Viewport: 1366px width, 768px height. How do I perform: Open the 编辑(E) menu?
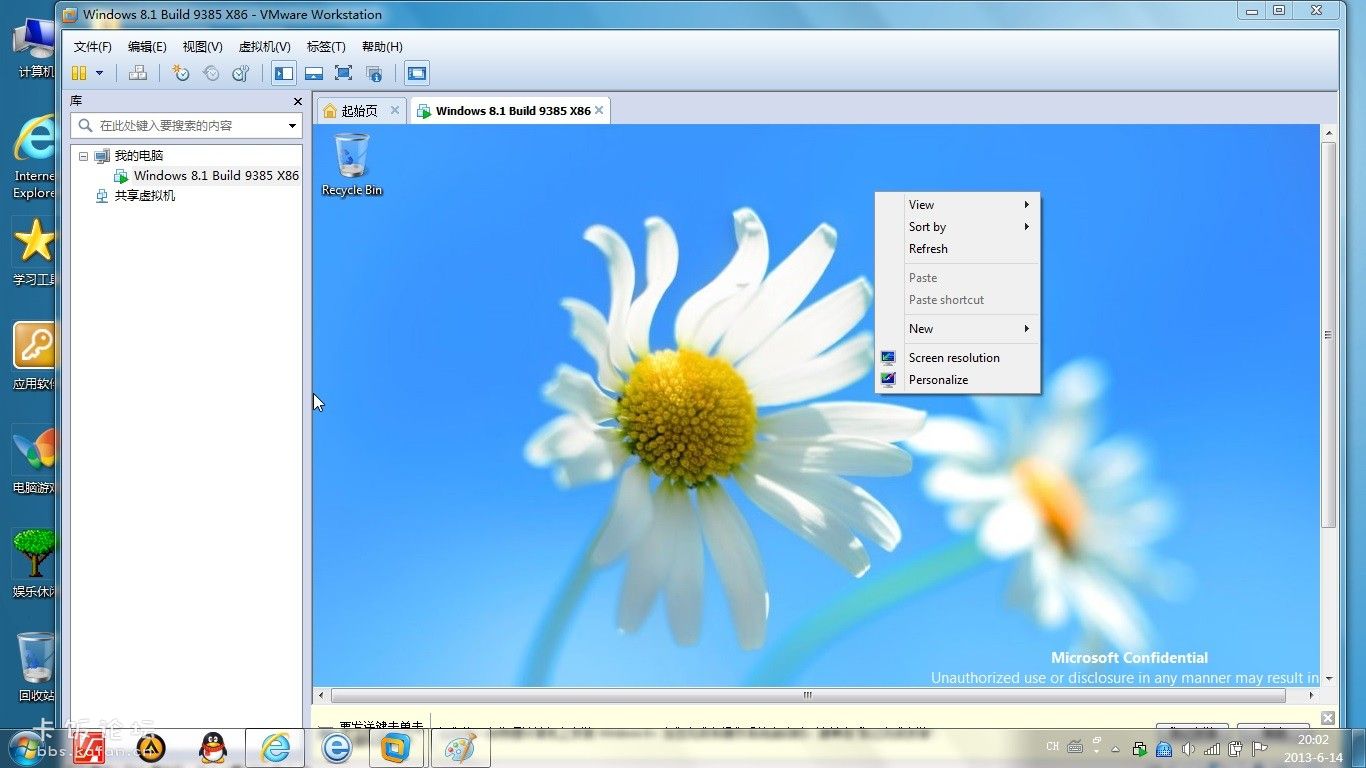pyautogui.click(x=147, y=47)
